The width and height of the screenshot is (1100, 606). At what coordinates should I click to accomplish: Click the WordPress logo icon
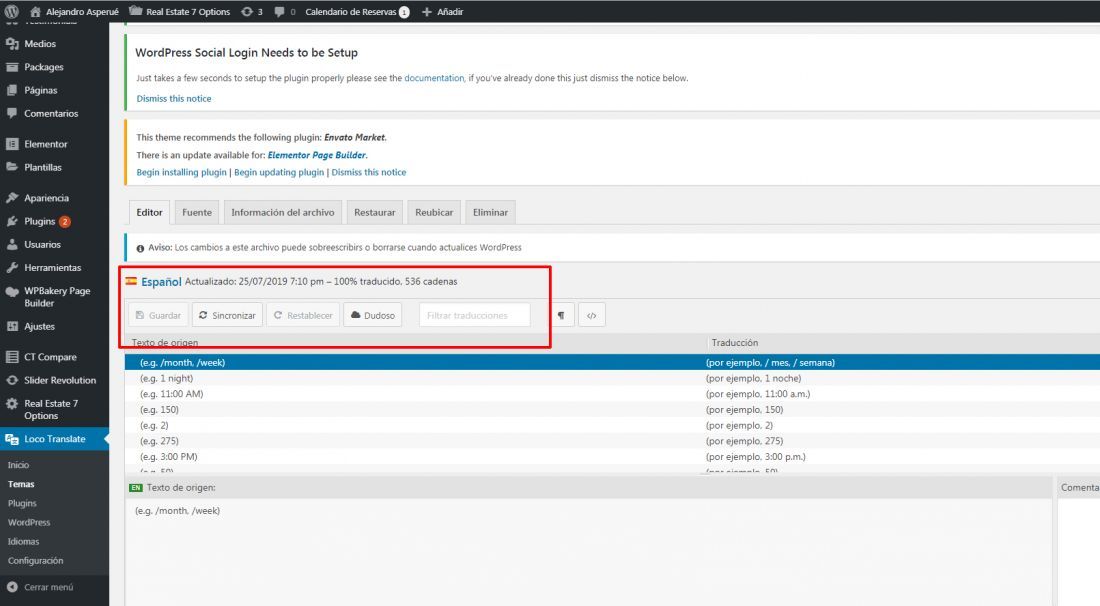coord(11,11)
